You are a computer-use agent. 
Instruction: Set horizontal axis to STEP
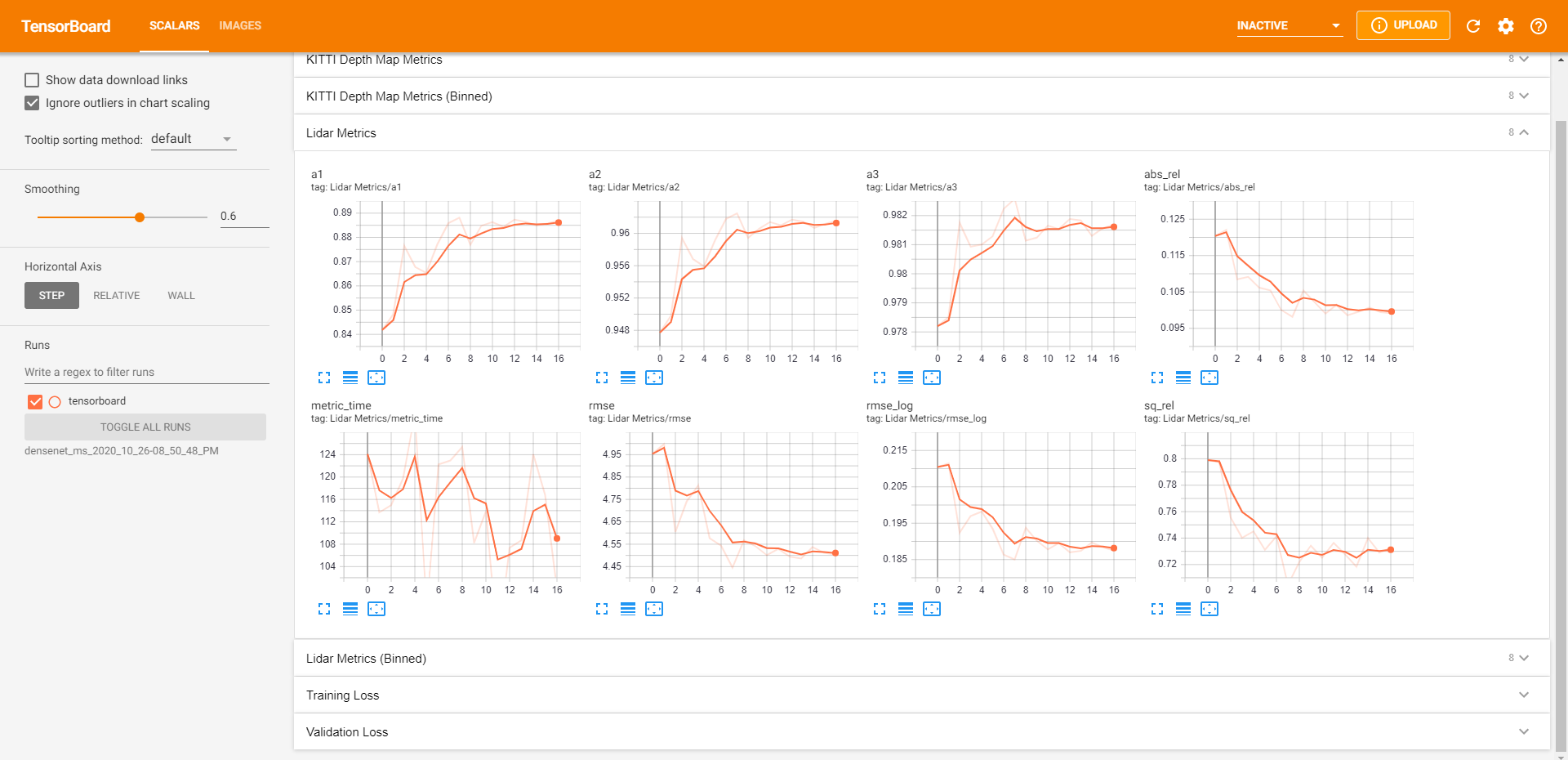point(51,296)
